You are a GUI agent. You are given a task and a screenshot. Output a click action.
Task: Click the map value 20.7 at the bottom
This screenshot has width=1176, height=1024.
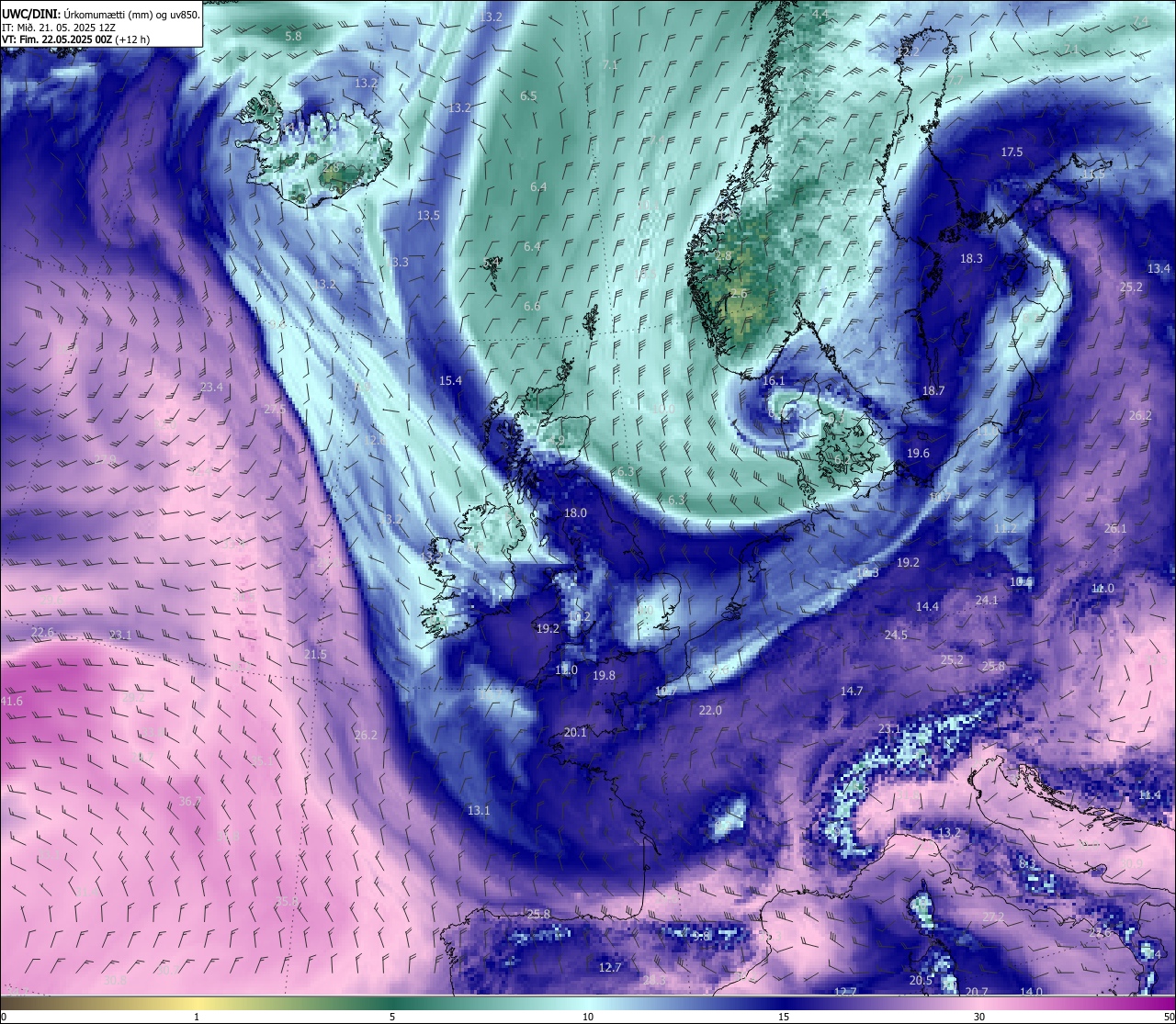977,991
